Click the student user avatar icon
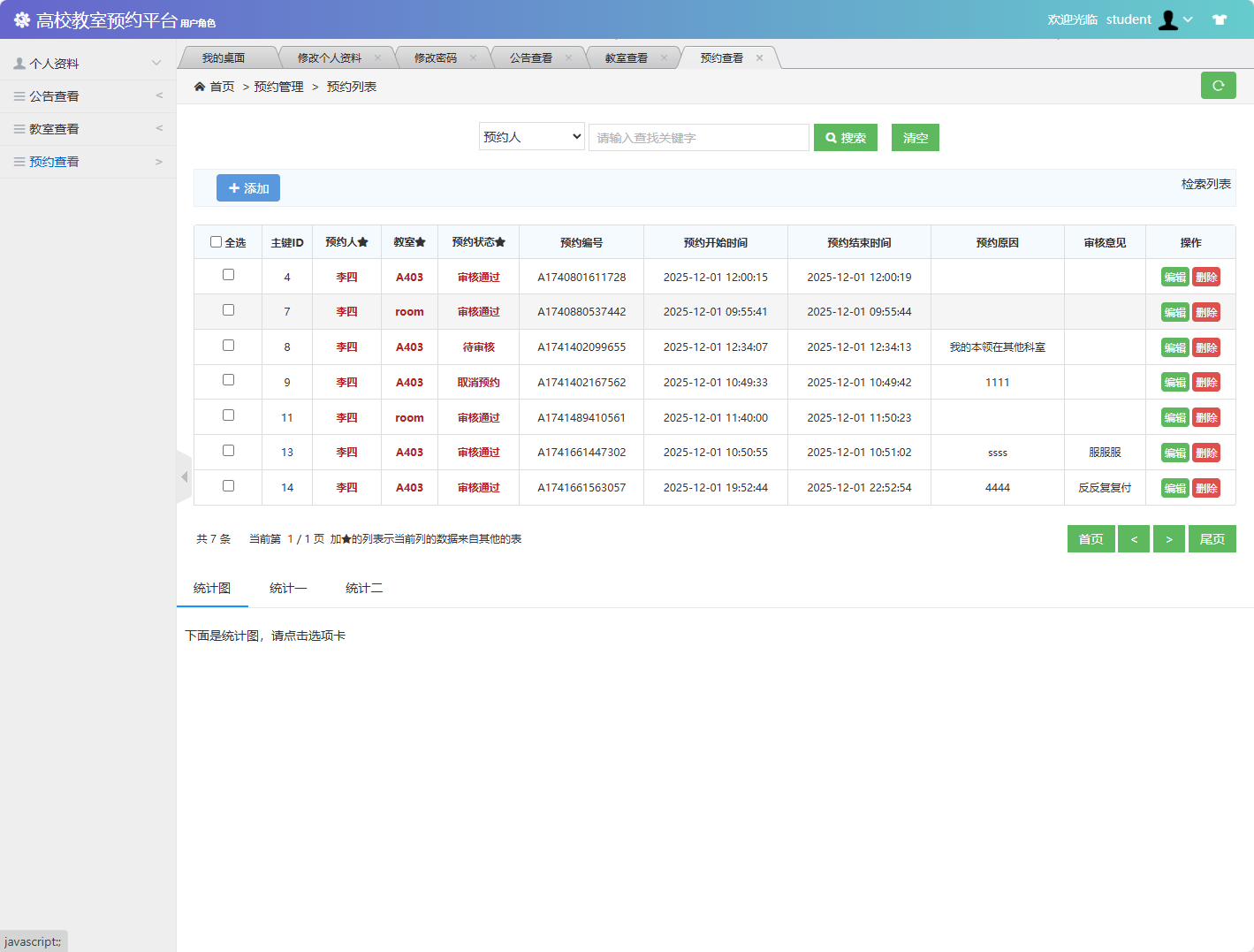 click(x=1168, y=19)
